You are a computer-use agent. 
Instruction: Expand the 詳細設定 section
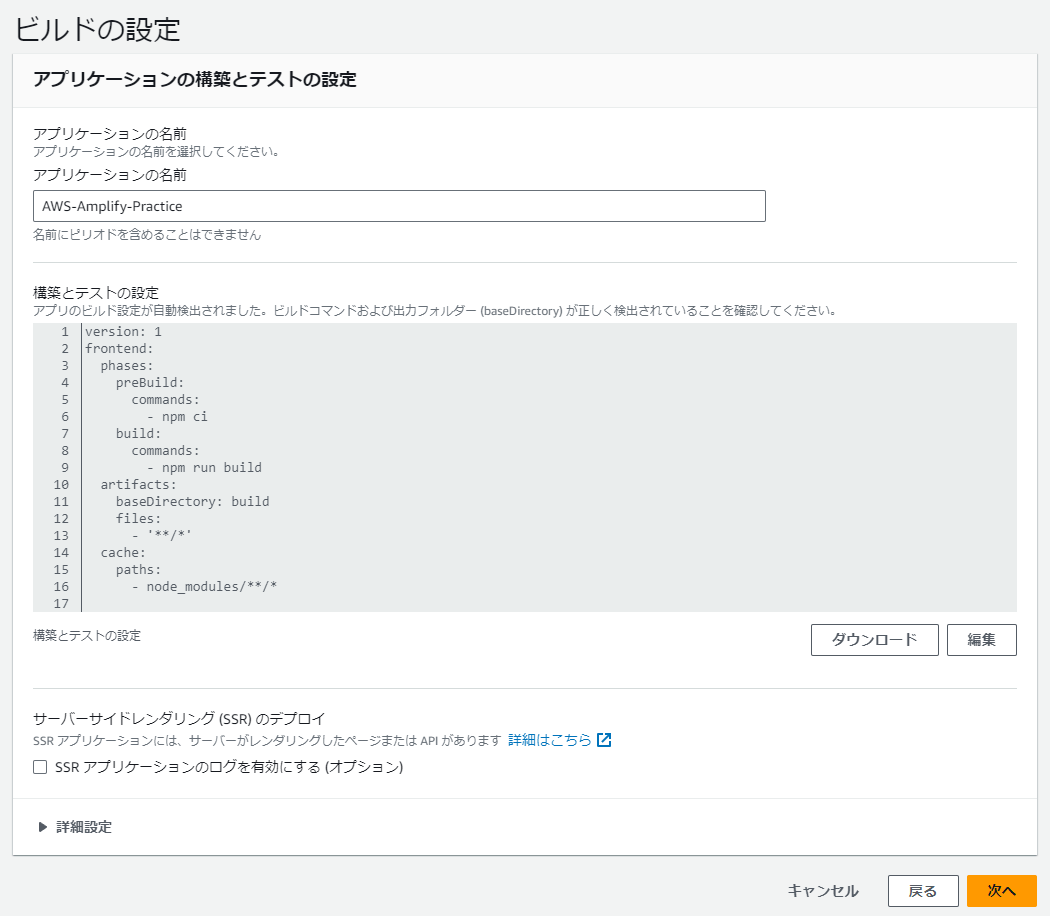coord(75,827)
